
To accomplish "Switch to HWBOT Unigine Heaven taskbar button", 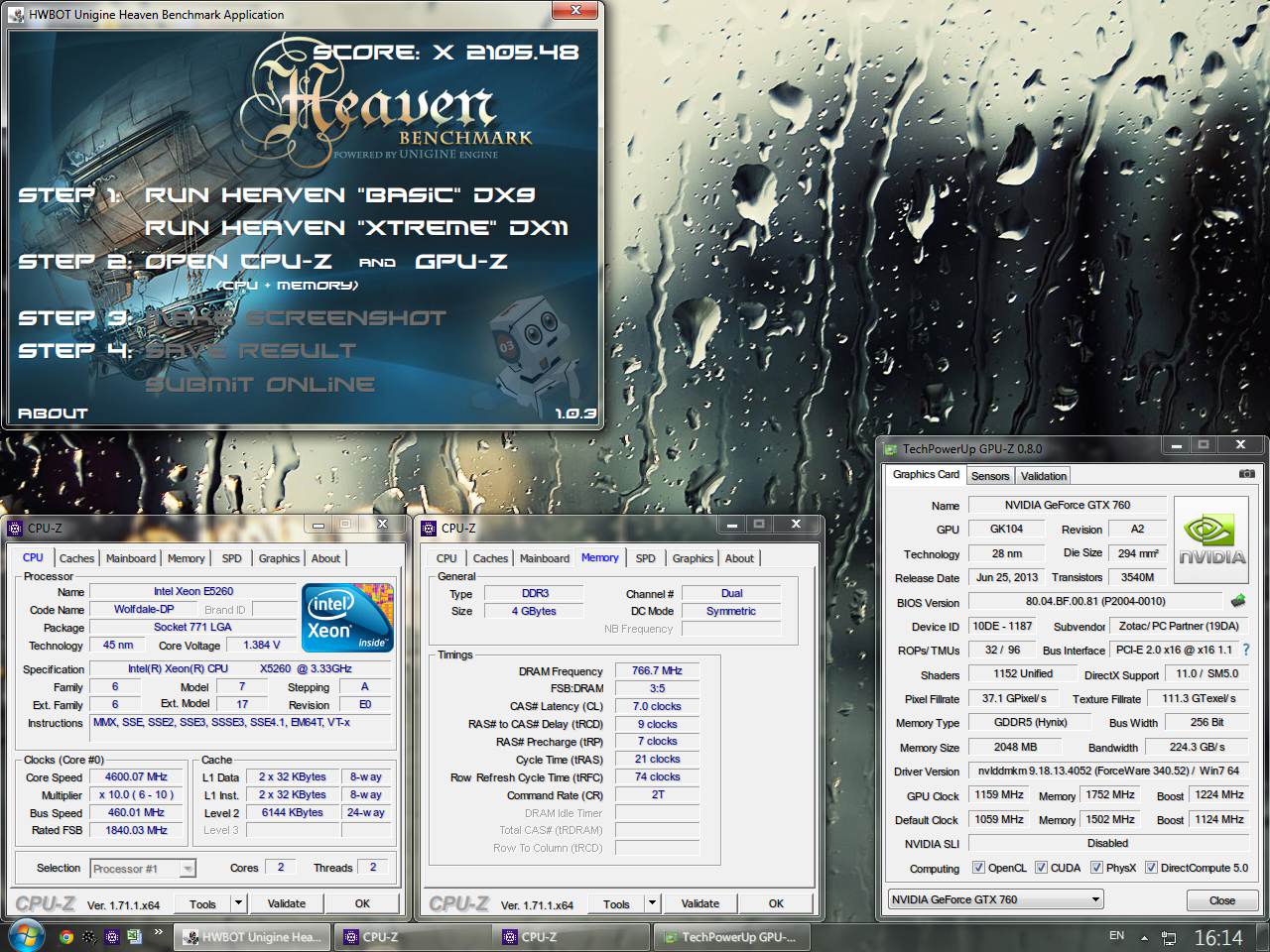I will click(x=252, y=936).
